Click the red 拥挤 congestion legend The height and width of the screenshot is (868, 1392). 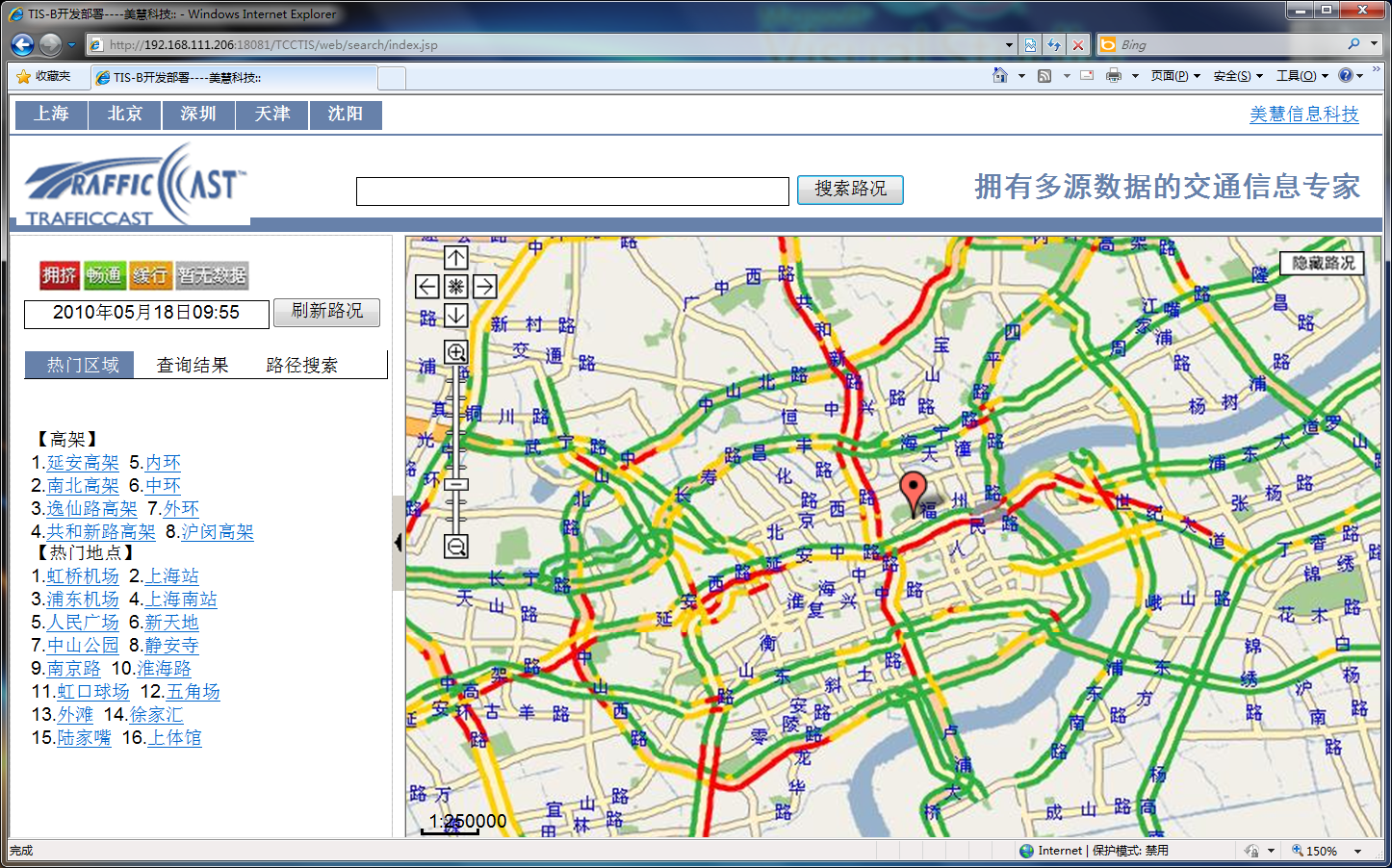pyautogui.click(x=59, y=275)
